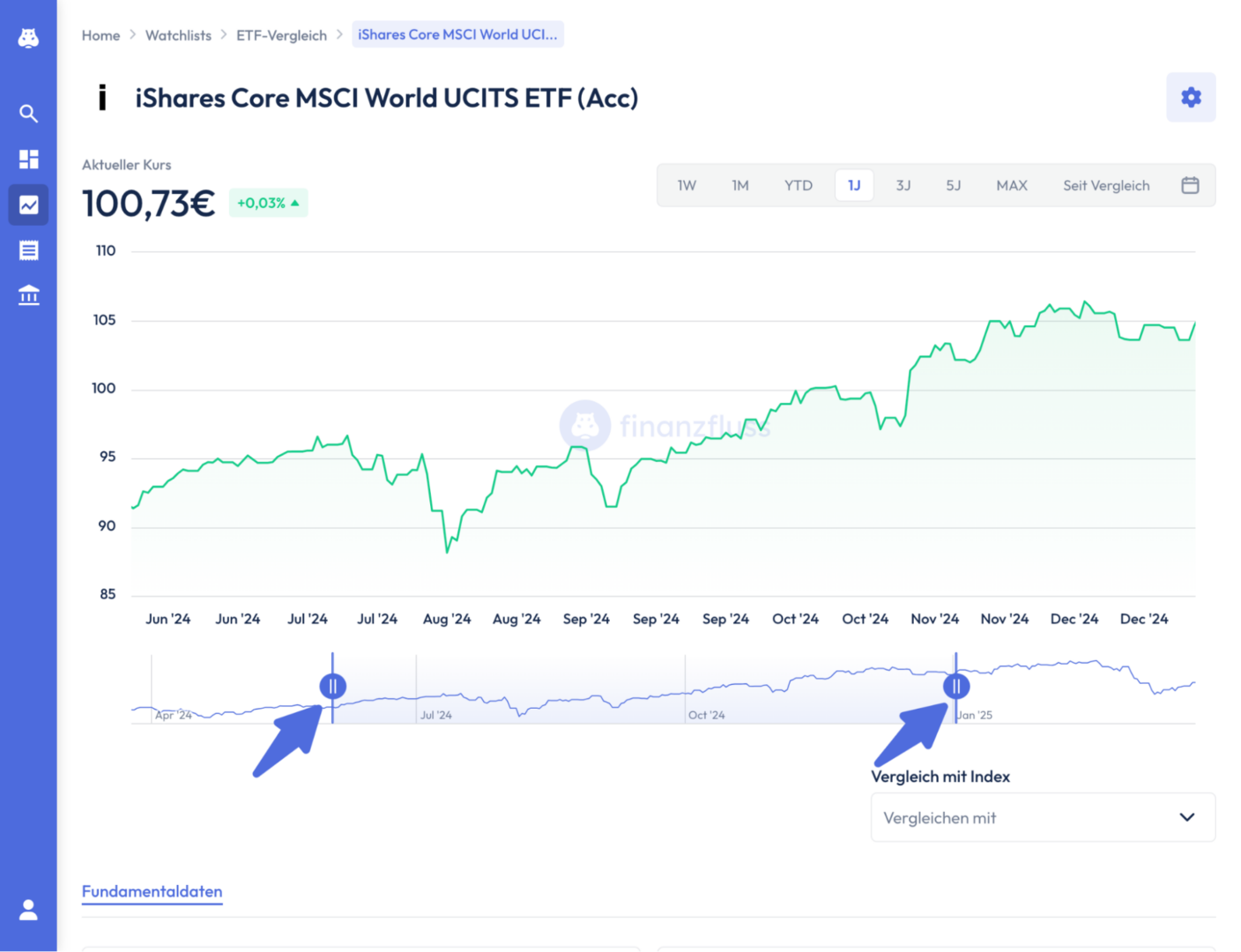Click the right range slider handle
Viewport: 1241px width, 952px height.
[956, 686]
